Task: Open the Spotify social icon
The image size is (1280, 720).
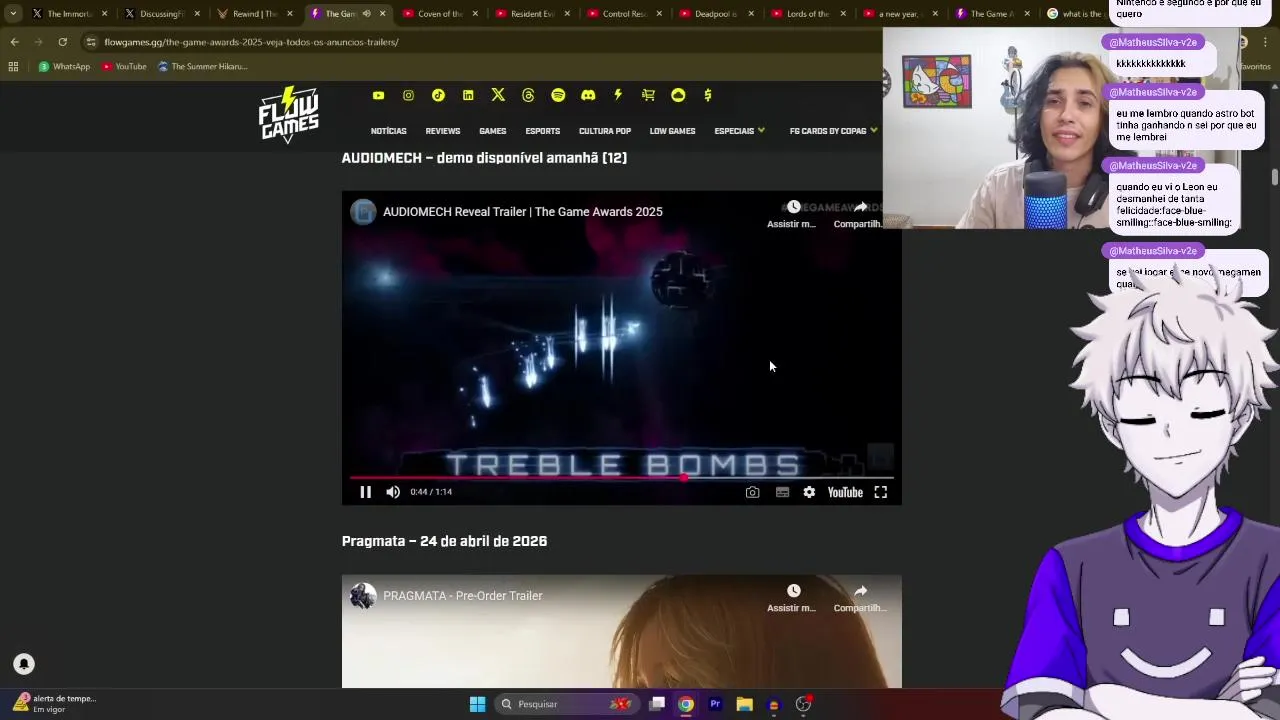Action: point(558,95)
